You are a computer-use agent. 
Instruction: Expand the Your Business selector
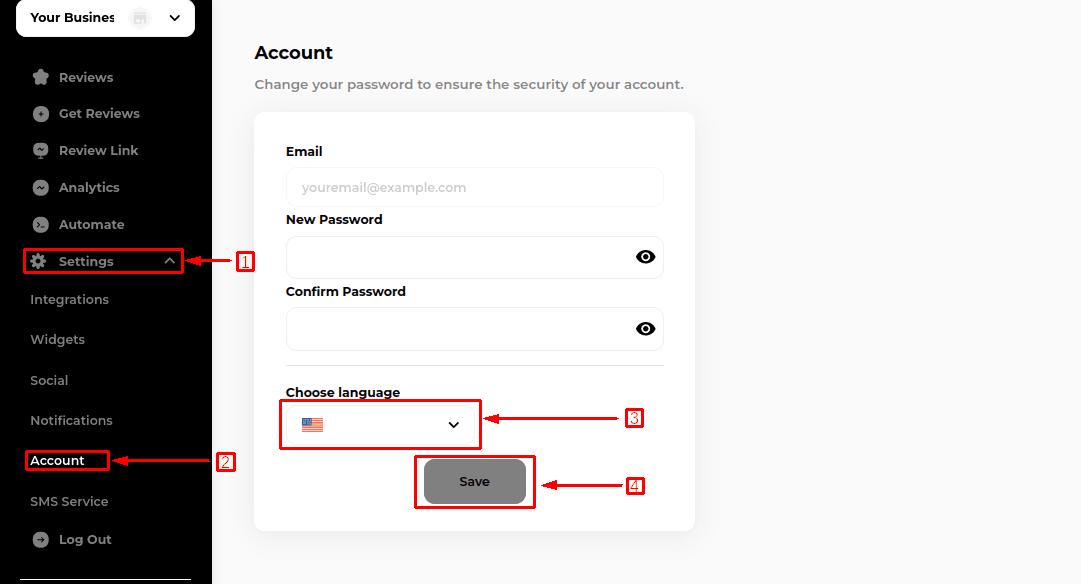(175, 18)
